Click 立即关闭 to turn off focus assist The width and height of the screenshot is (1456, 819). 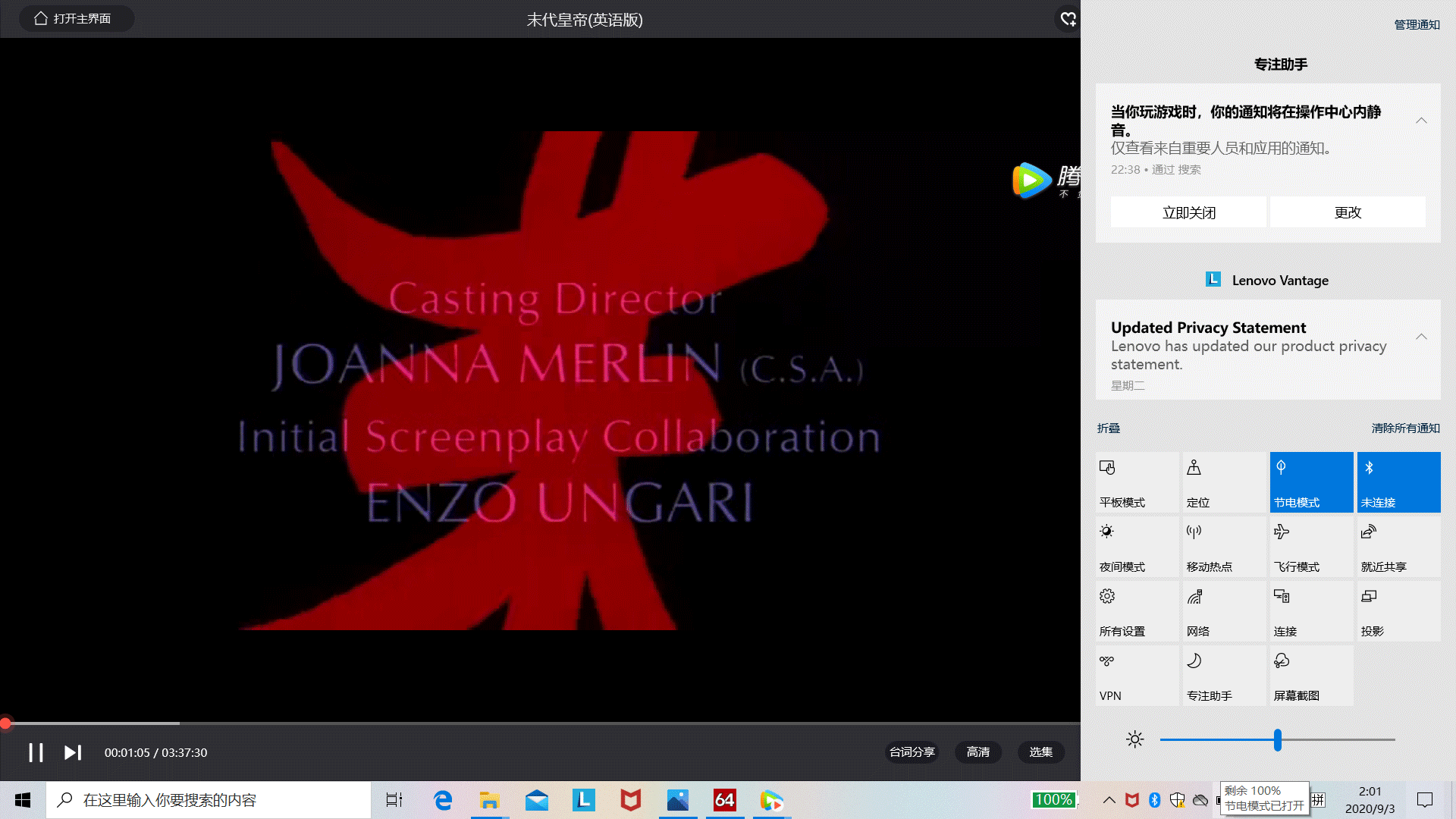1188,212
